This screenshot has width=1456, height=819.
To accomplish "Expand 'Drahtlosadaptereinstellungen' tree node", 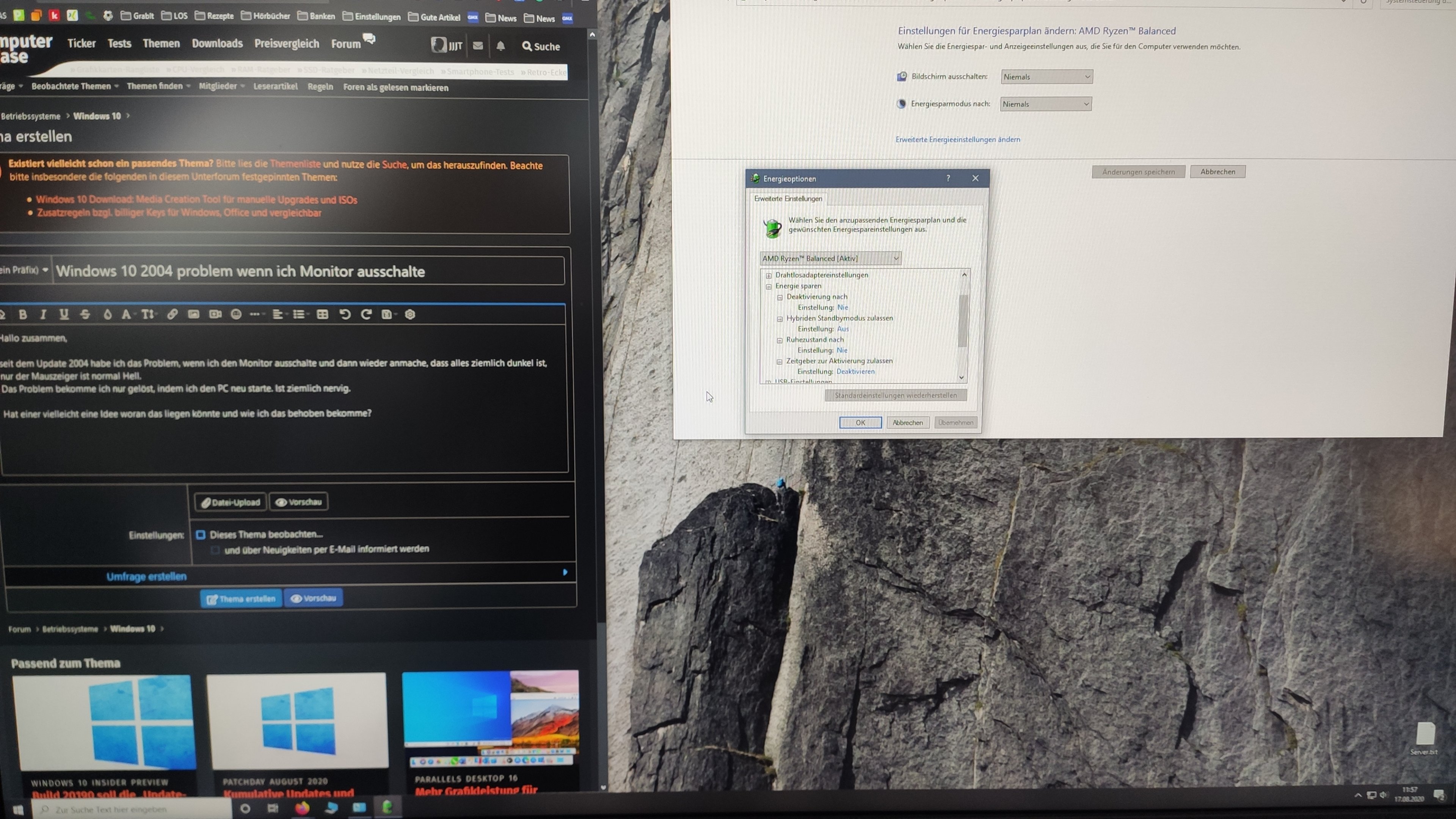I will tap(769, 276).
